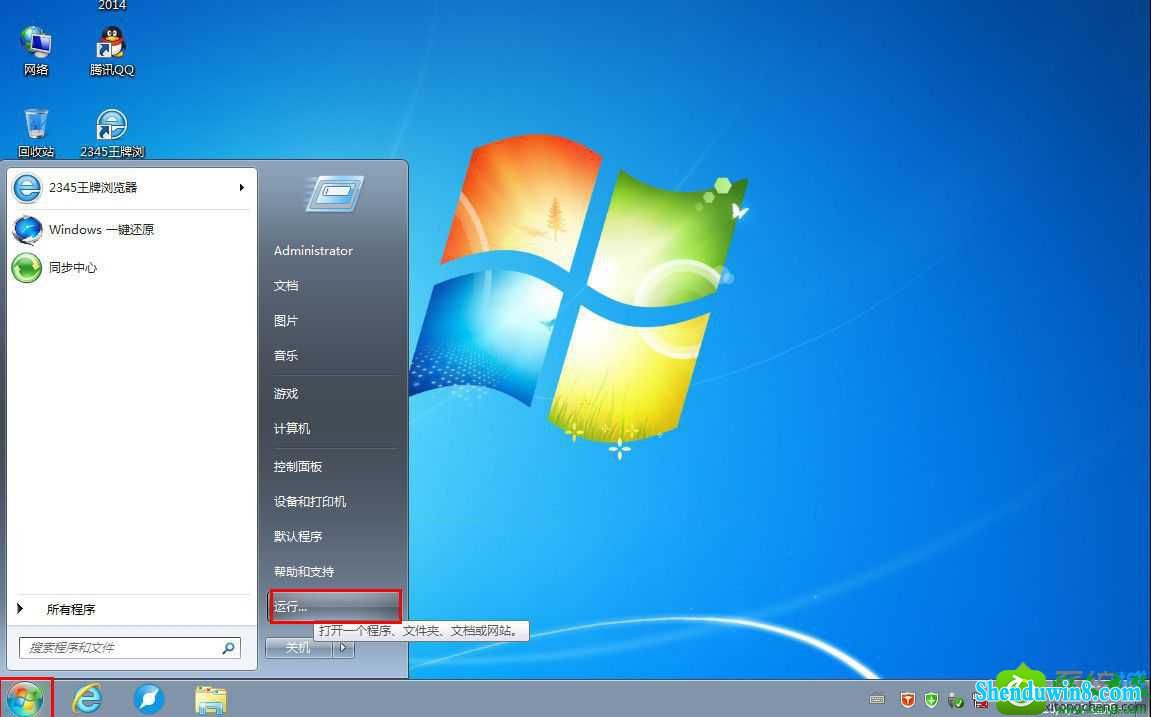The width and height of the screenshot is (1151, 717).
Task: Open 图片 from the Start menu
Action: (x=286, y=321)
